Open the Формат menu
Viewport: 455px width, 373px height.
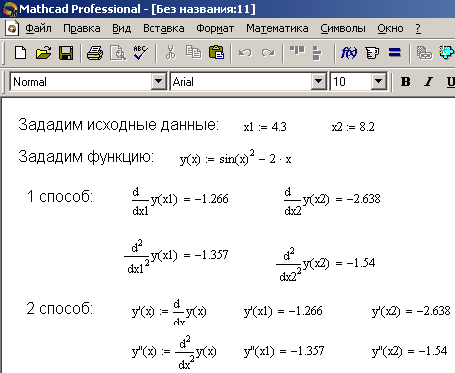[x=215, y=29]
